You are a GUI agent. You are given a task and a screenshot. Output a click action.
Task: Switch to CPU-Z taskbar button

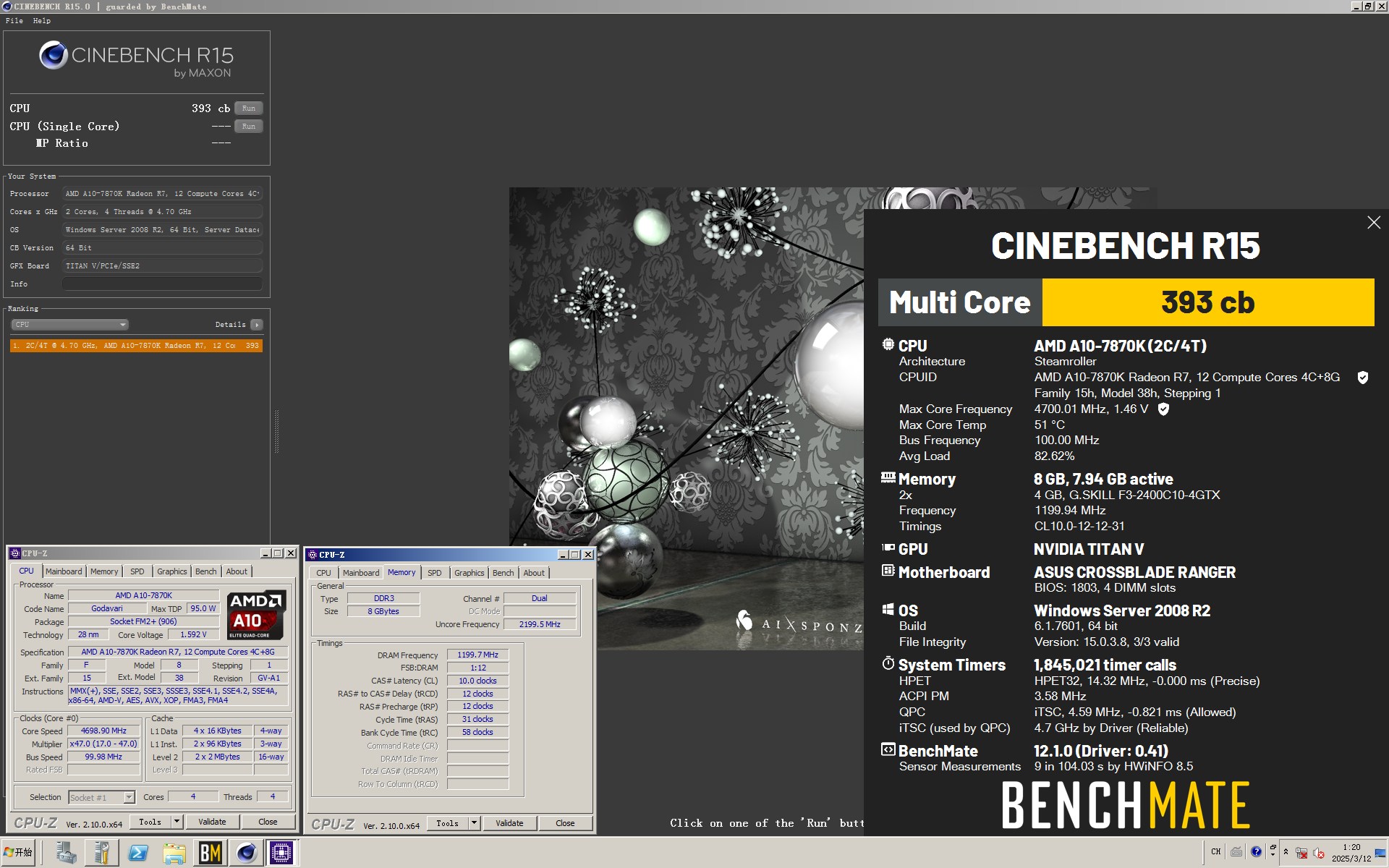point(281,854)
